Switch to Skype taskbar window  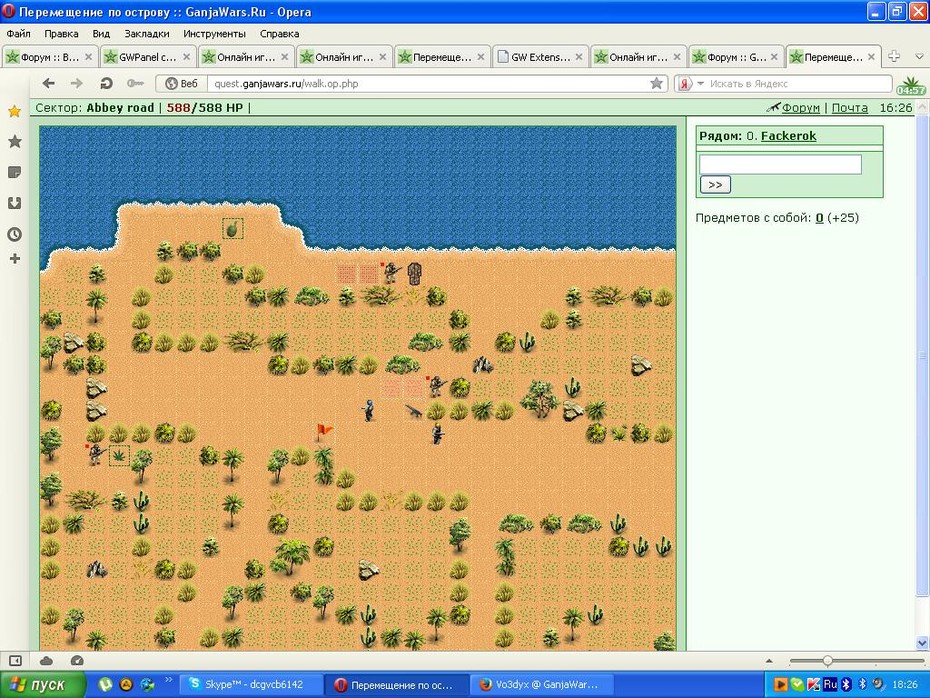tap(252, 685)
